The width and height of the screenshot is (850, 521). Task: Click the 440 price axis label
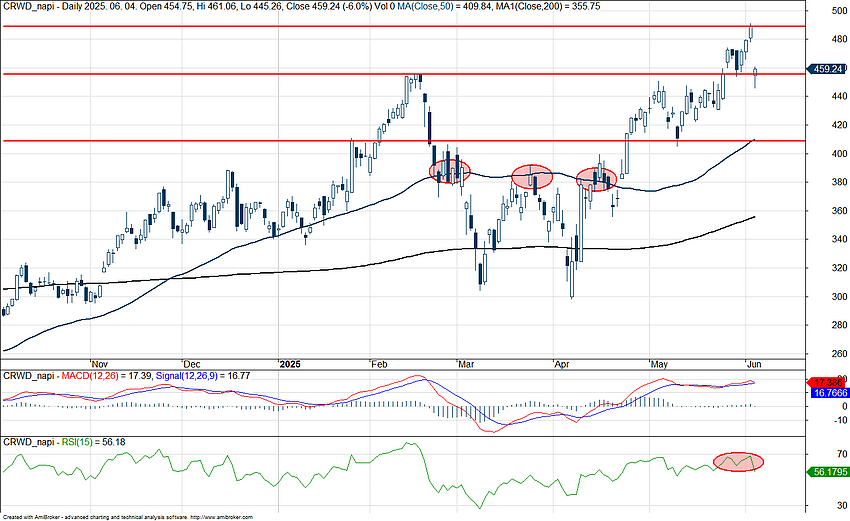point(840,97)
